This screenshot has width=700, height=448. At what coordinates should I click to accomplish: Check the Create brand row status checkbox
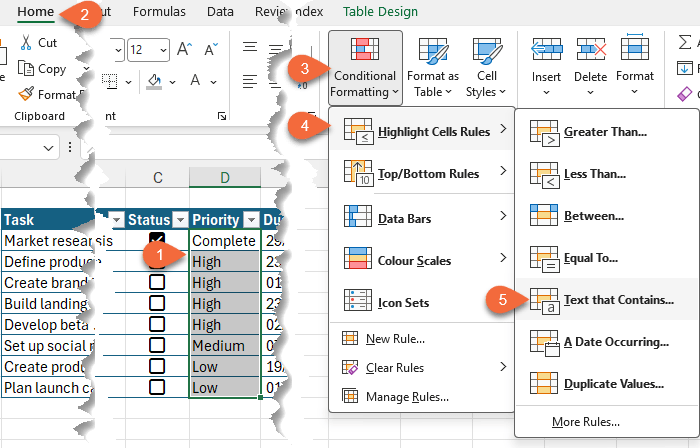coord(157,282)
